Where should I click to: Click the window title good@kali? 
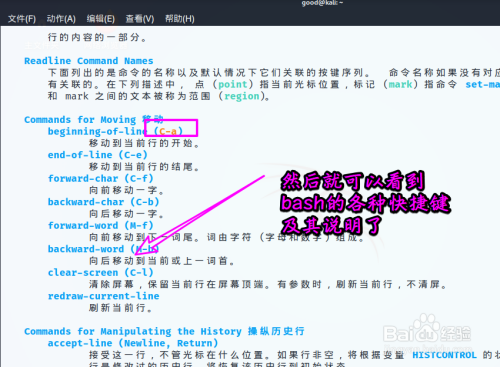click(x=322, y=3)
